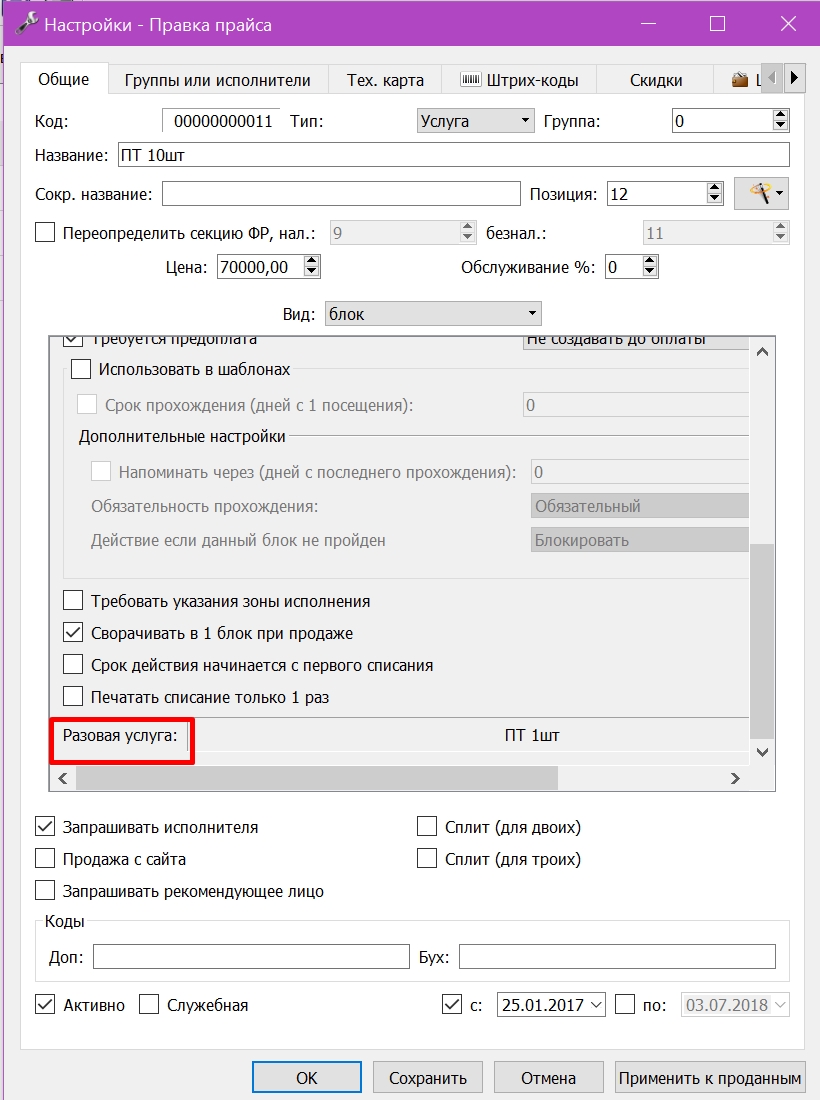Enable the end date 'по:' checkbox

click(625, 1005)
